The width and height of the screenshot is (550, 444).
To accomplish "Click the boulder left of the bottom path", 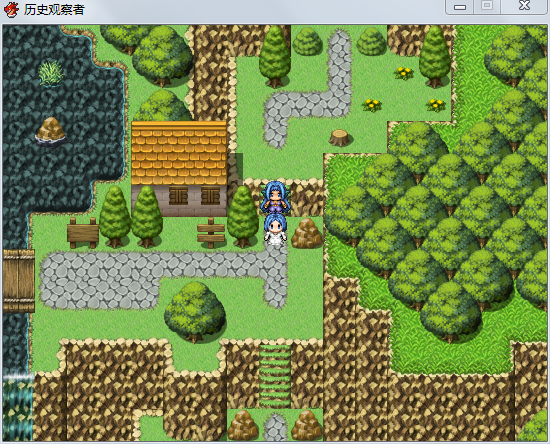I will 243,425.
